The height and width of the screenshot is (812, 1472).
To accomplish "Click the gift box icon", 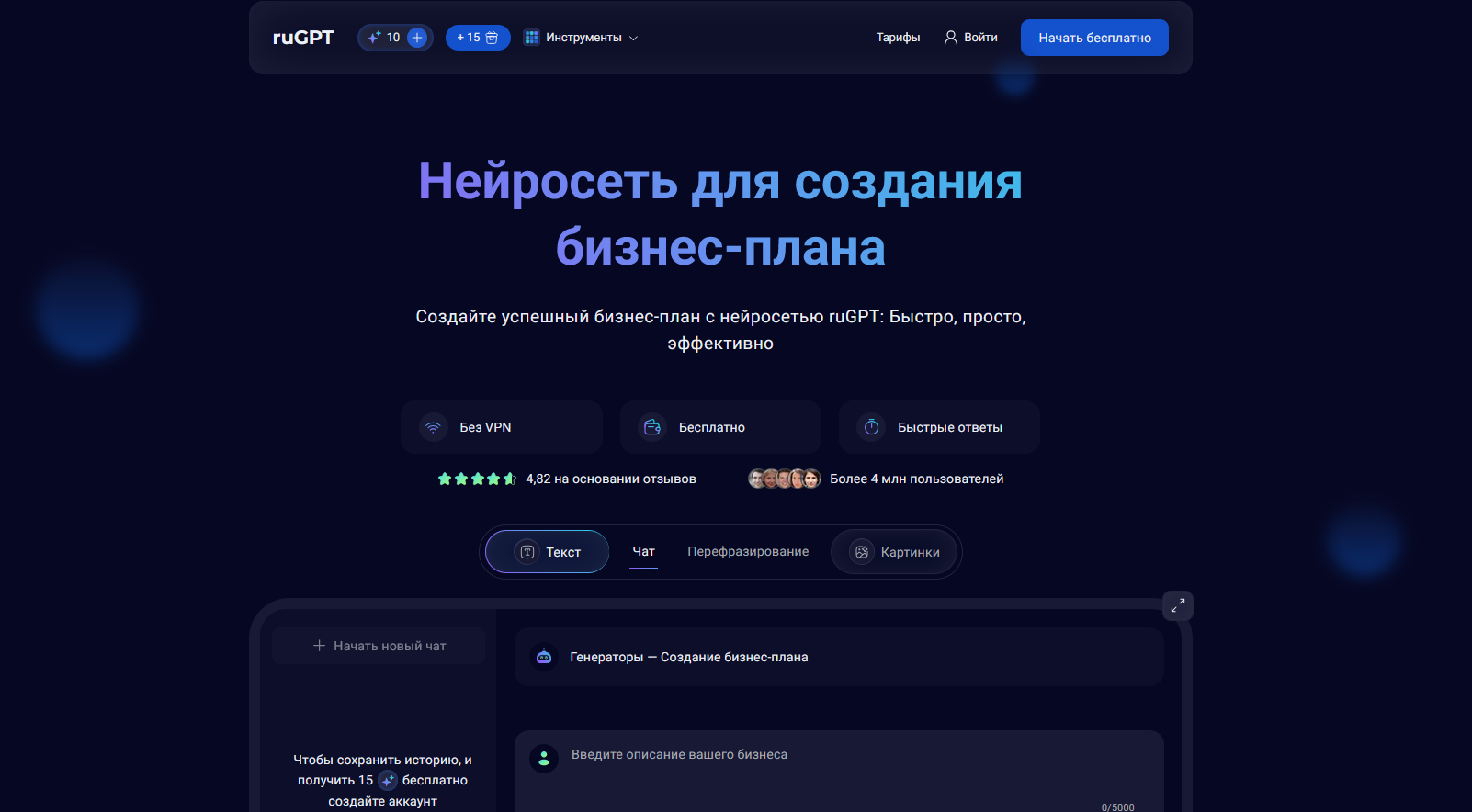I will point(492,38).
